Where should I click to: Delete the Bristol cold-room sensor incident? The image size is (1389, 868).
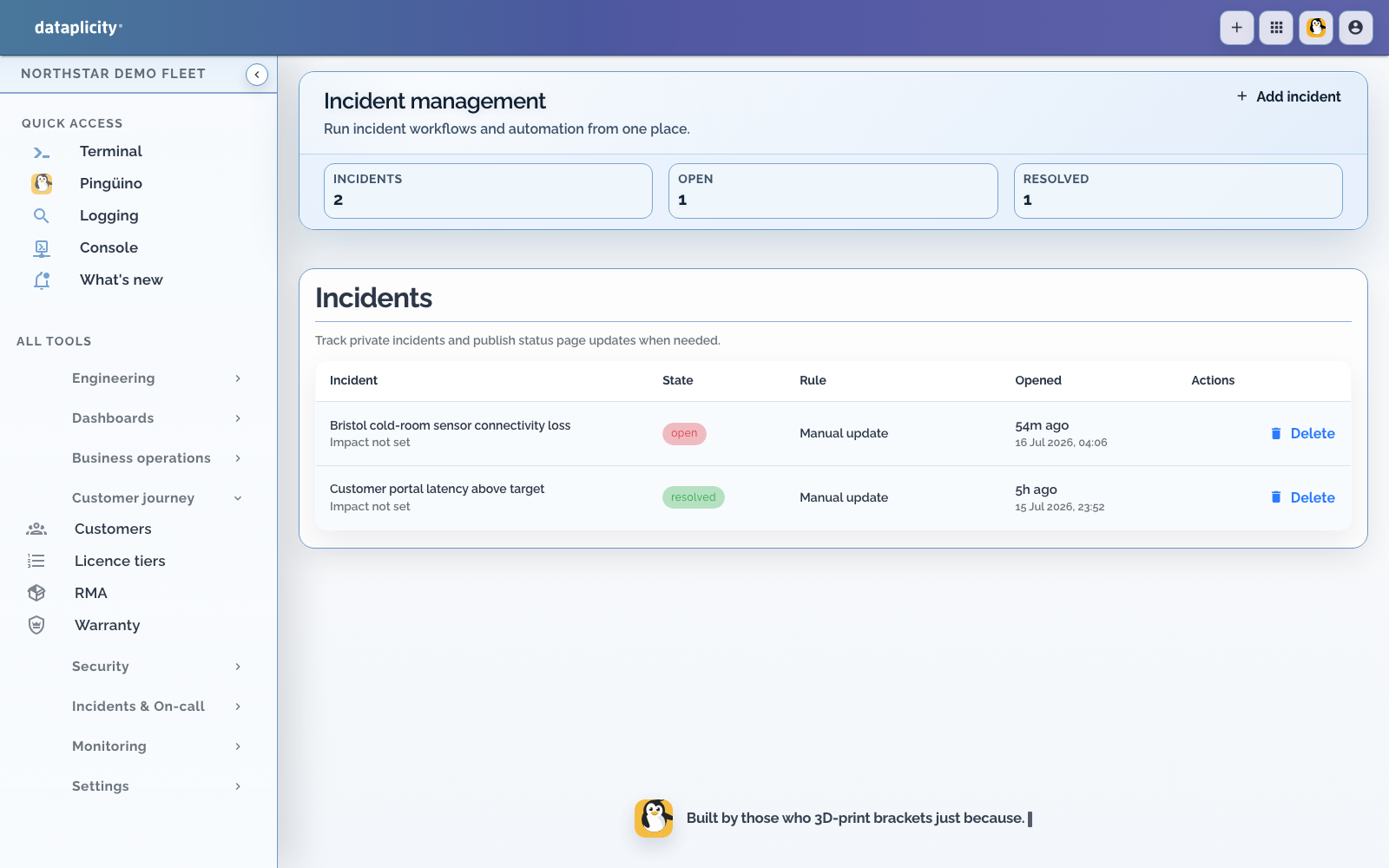(x=1302, y=433)
